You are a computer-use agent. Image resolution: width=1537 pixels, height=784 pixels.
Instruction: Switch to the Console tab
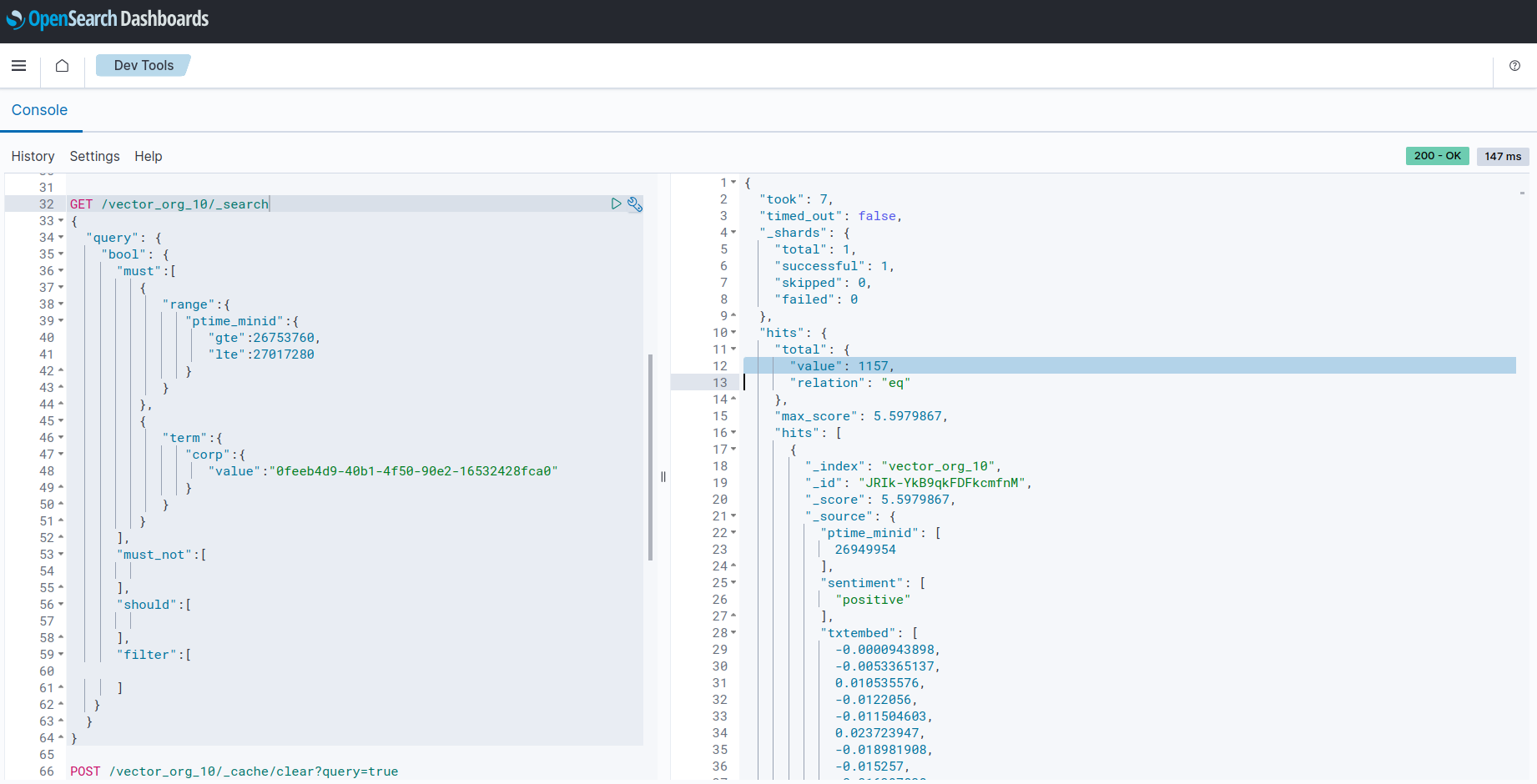(39, 110)
